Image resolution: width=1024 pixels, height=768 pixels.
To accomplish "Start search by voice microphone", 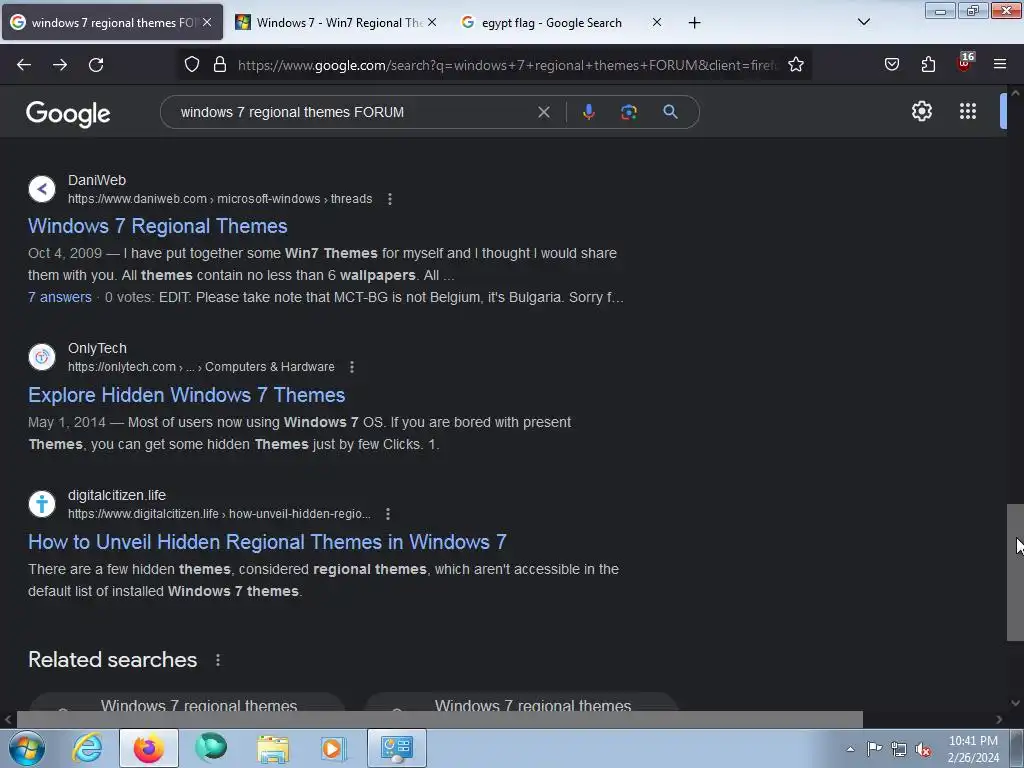I will (588, 112).
